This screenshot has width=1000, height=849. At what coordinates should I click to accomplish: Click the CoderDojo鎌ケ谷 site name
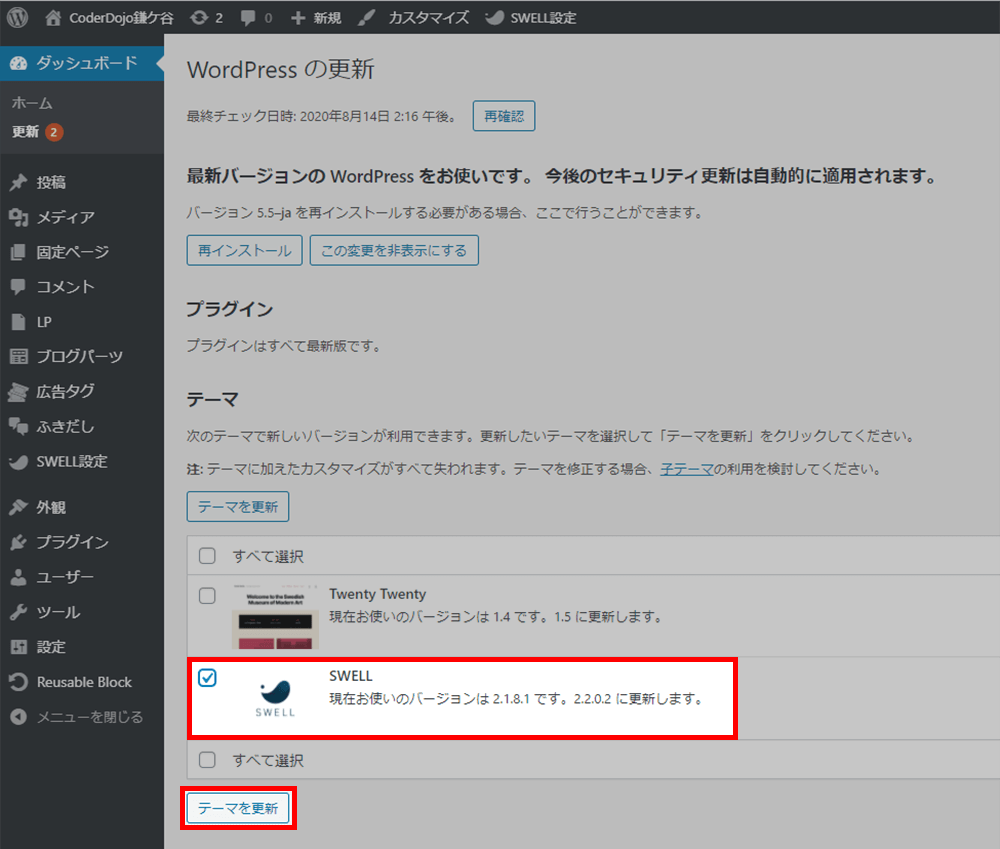tap(121, 18)
